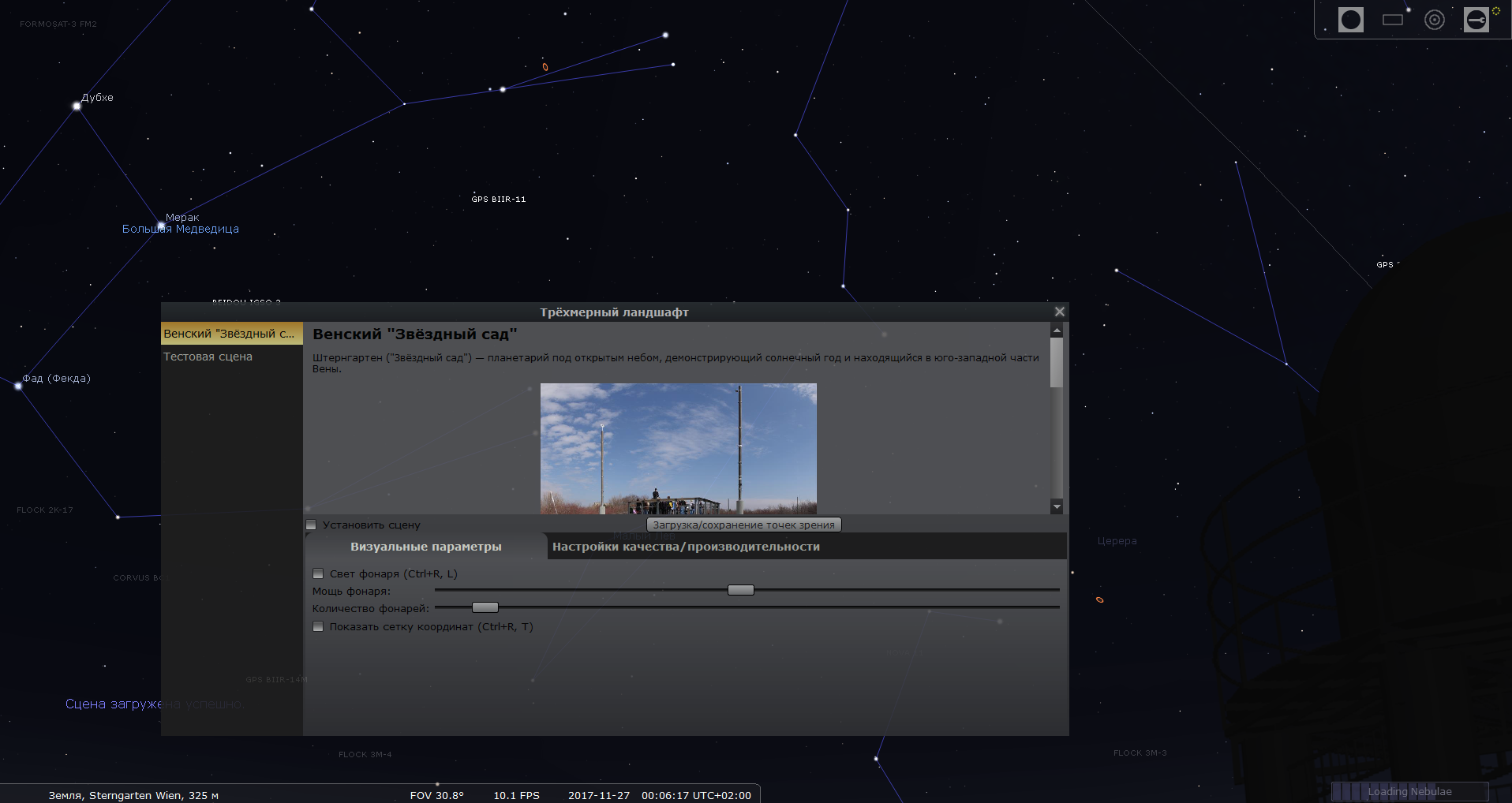Screen dimensions: 1512x803
Task: Close the Трёхмерный ландшафт dialog
Action: coord(1059,312)
